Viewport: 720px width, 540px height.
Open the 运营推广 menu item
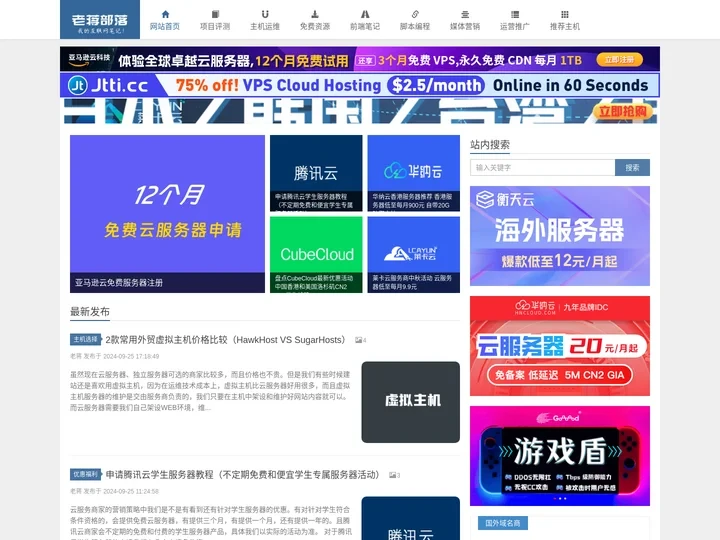(x=515, y=27)
